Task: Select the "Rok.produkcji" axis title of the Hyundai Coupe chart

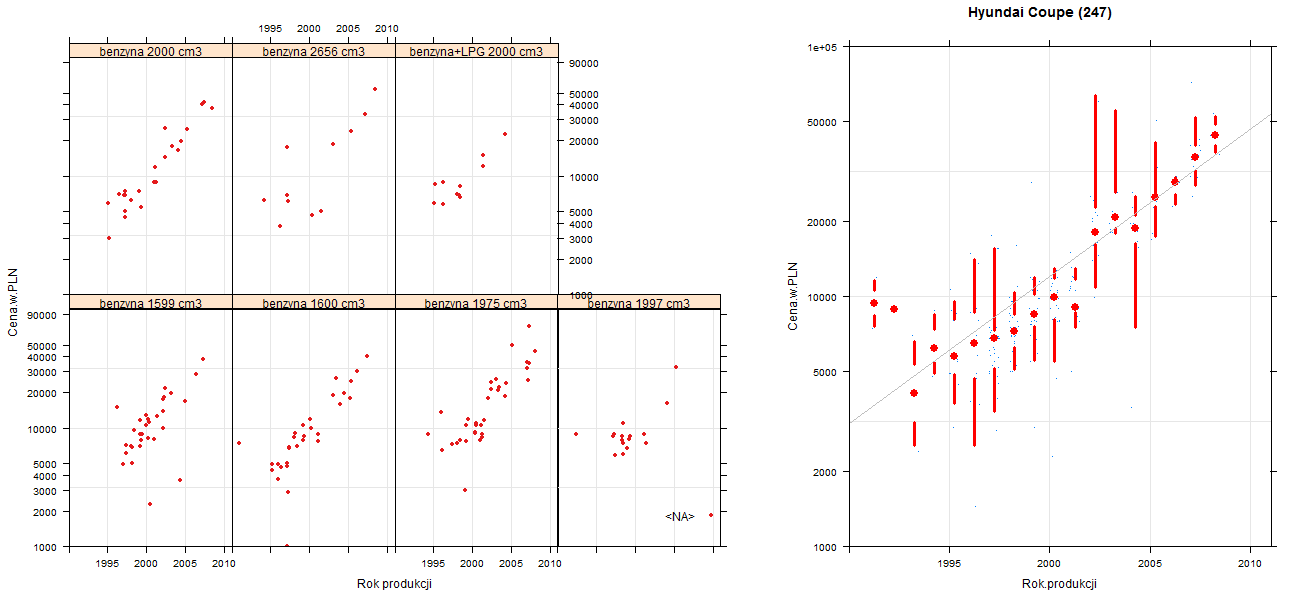Action: click(x=1060, y=584)
